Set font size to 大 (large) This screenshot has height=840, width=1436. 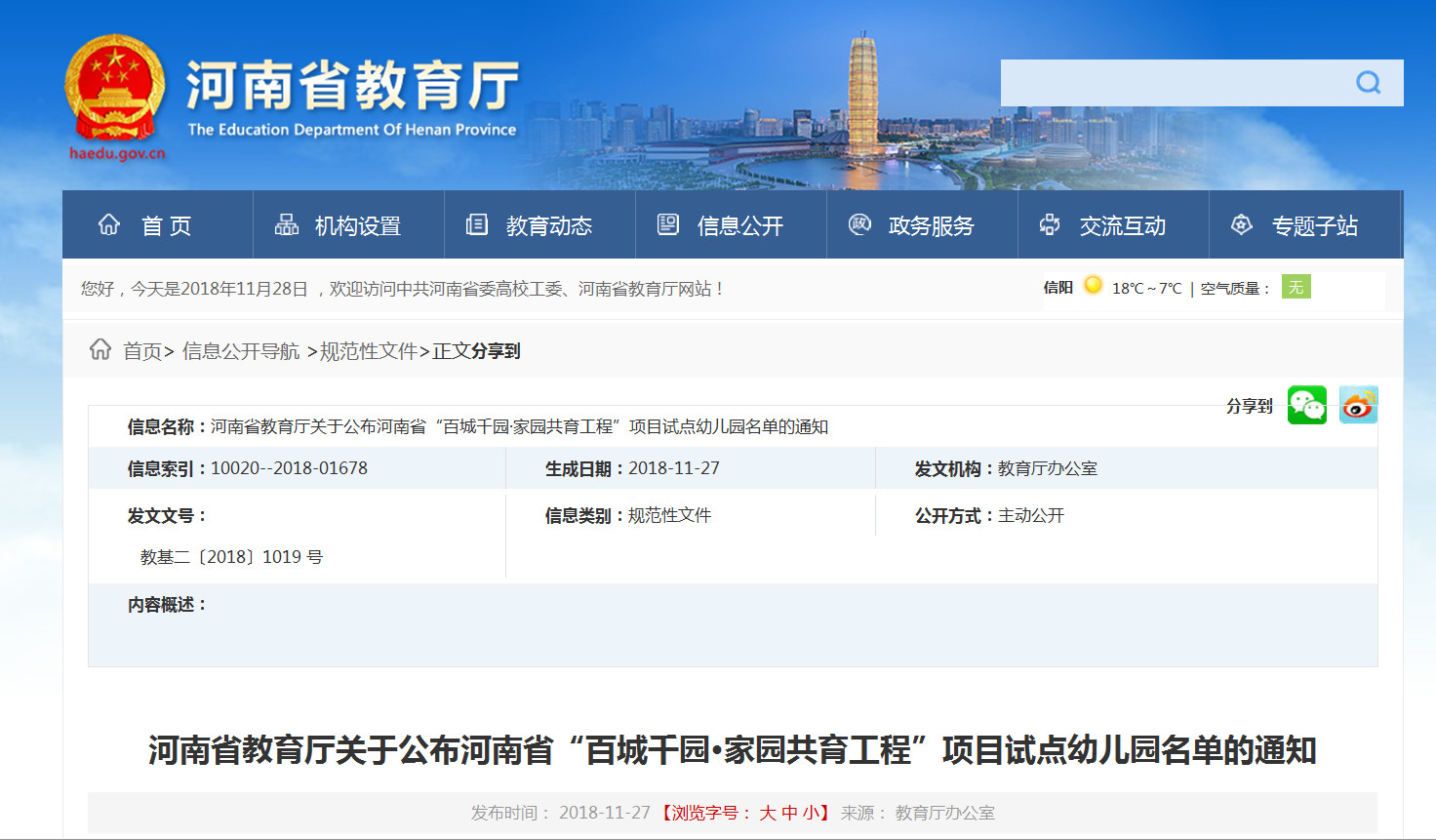(x=768, y=813)
